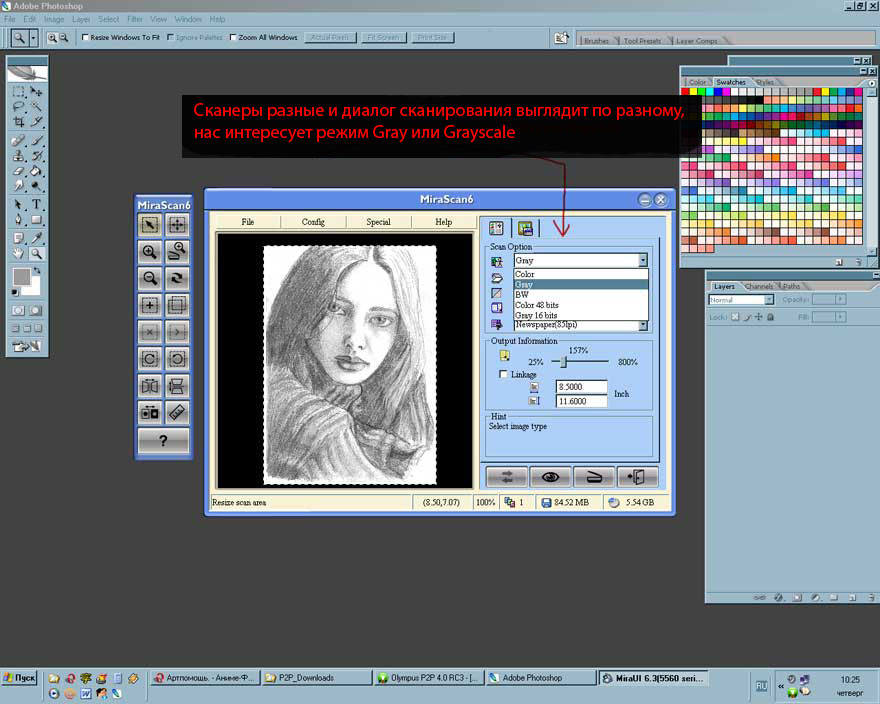880x704 pixels.
Task: Select Photoshop Rectangular Marquee tool
Action: [19, 92]
